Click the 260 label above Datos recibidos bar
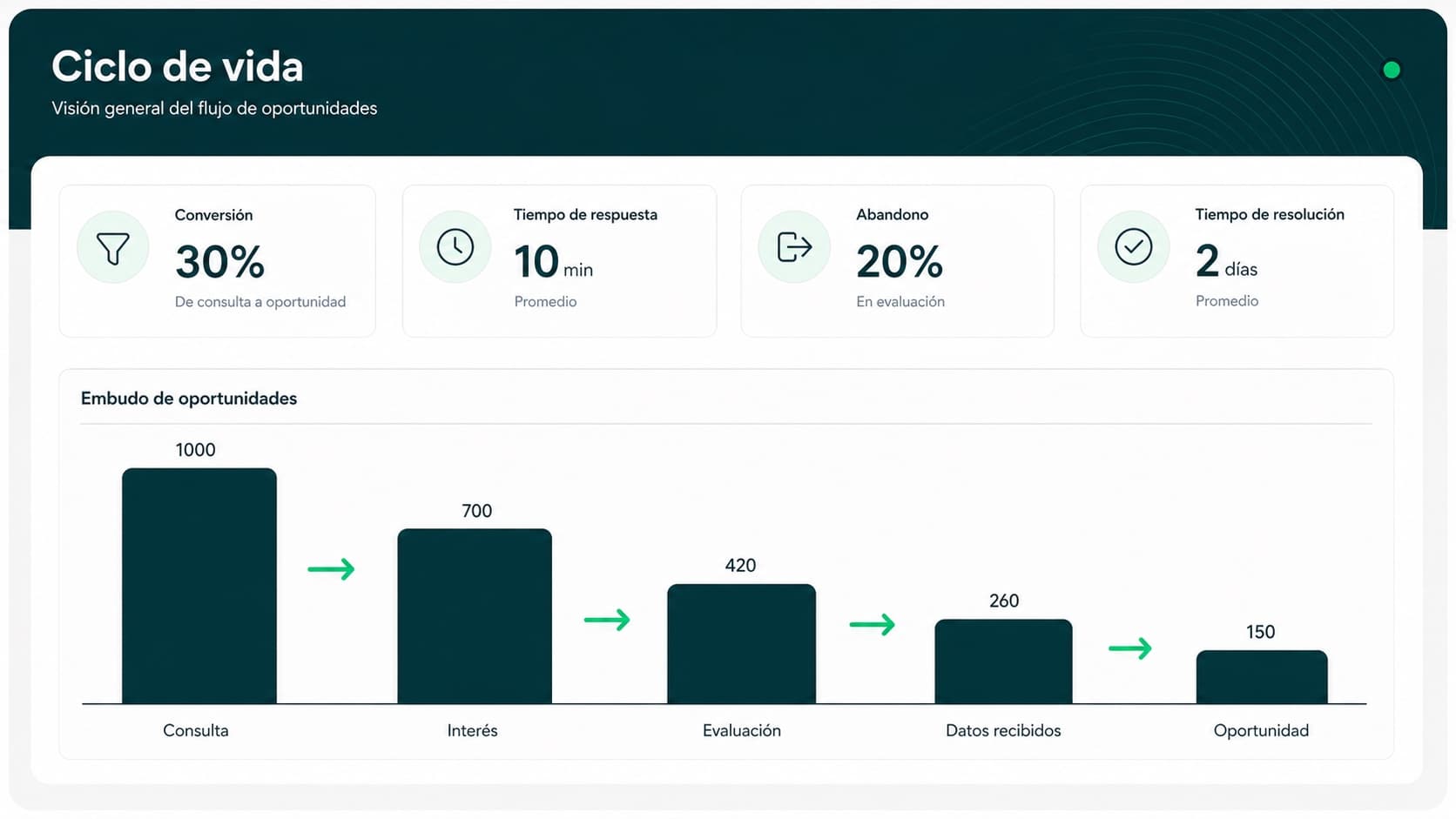1456x819 pixels. [1004, 601]
